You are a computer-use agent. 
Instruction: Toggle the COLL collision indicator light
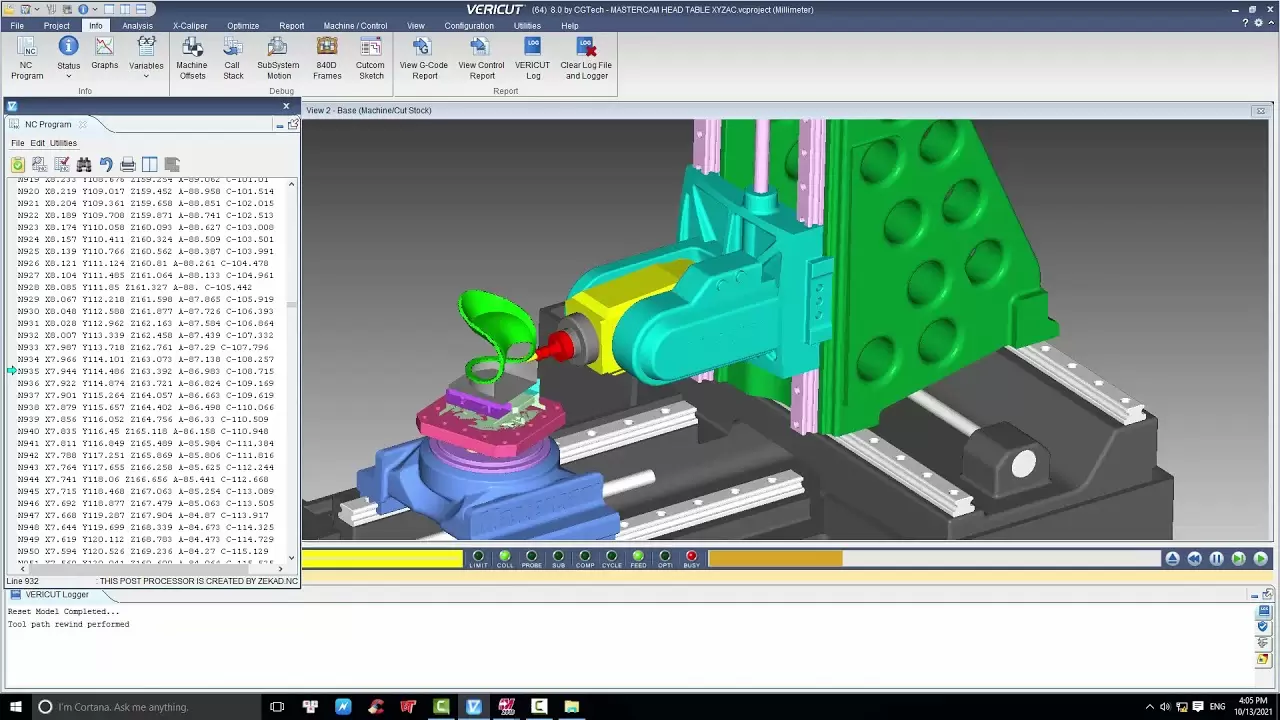(x=505, y=557)
